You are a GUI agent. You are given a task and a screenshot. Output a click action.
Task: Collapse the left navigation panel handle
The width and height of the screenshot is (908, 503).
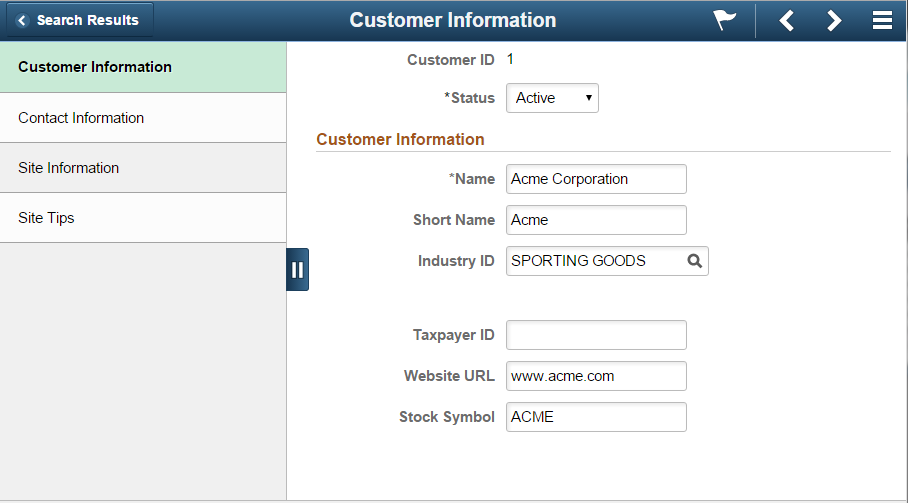[x=298, y=270]
